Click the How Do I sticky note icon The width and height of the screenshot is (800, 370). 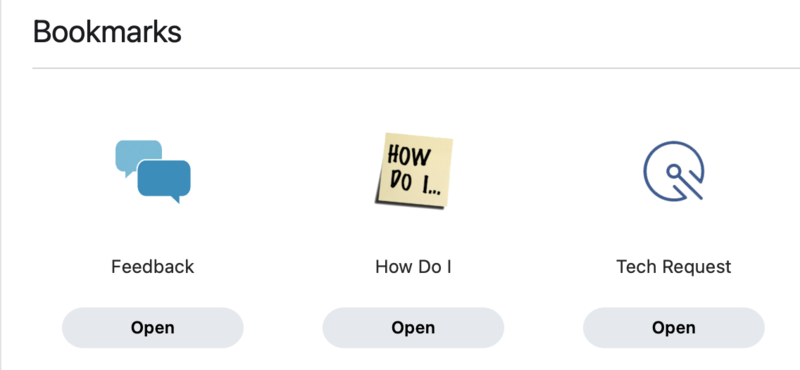click(414, 171)
